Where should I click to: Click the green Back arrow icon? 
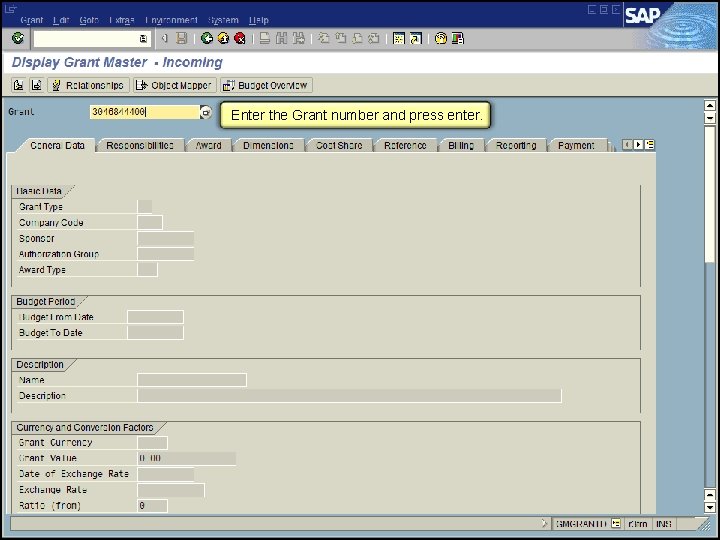207,39
